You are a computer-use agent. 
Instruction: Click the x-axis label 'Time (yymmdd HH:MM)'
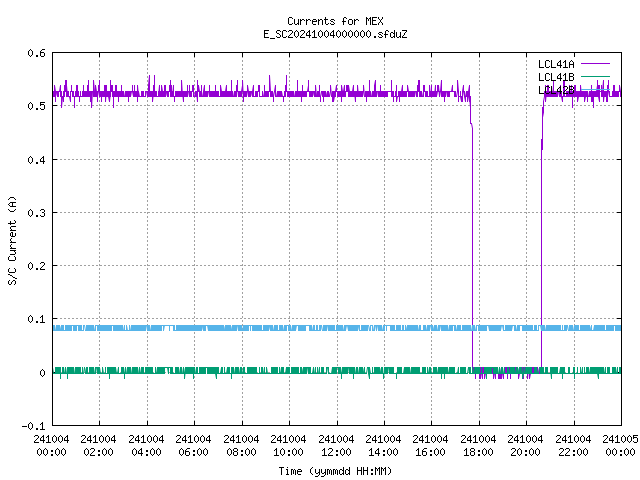(x=335, y=471)
